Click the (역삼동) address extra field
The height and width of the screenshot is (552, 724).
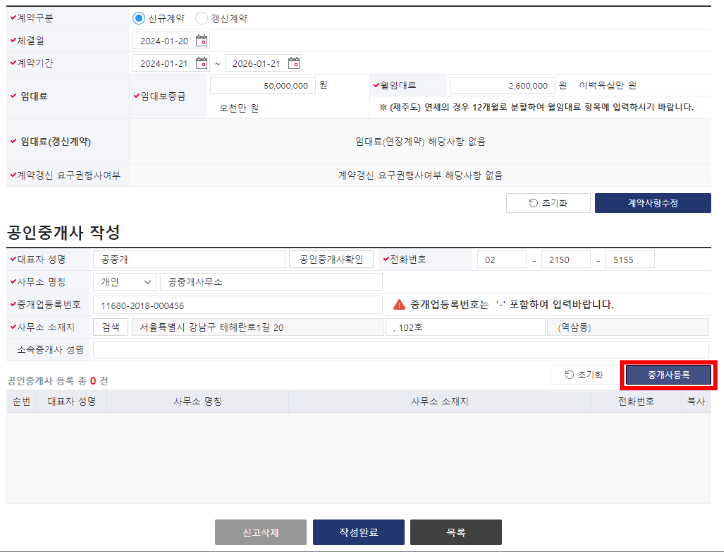[628, 327]
